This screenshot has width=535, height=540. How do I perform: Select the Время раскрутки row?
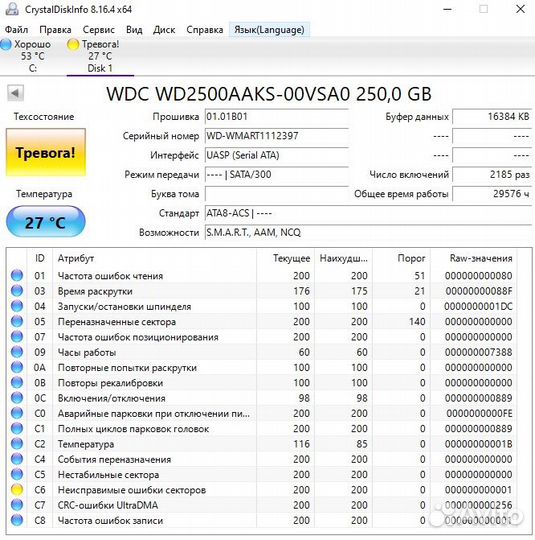coord(262,291)
